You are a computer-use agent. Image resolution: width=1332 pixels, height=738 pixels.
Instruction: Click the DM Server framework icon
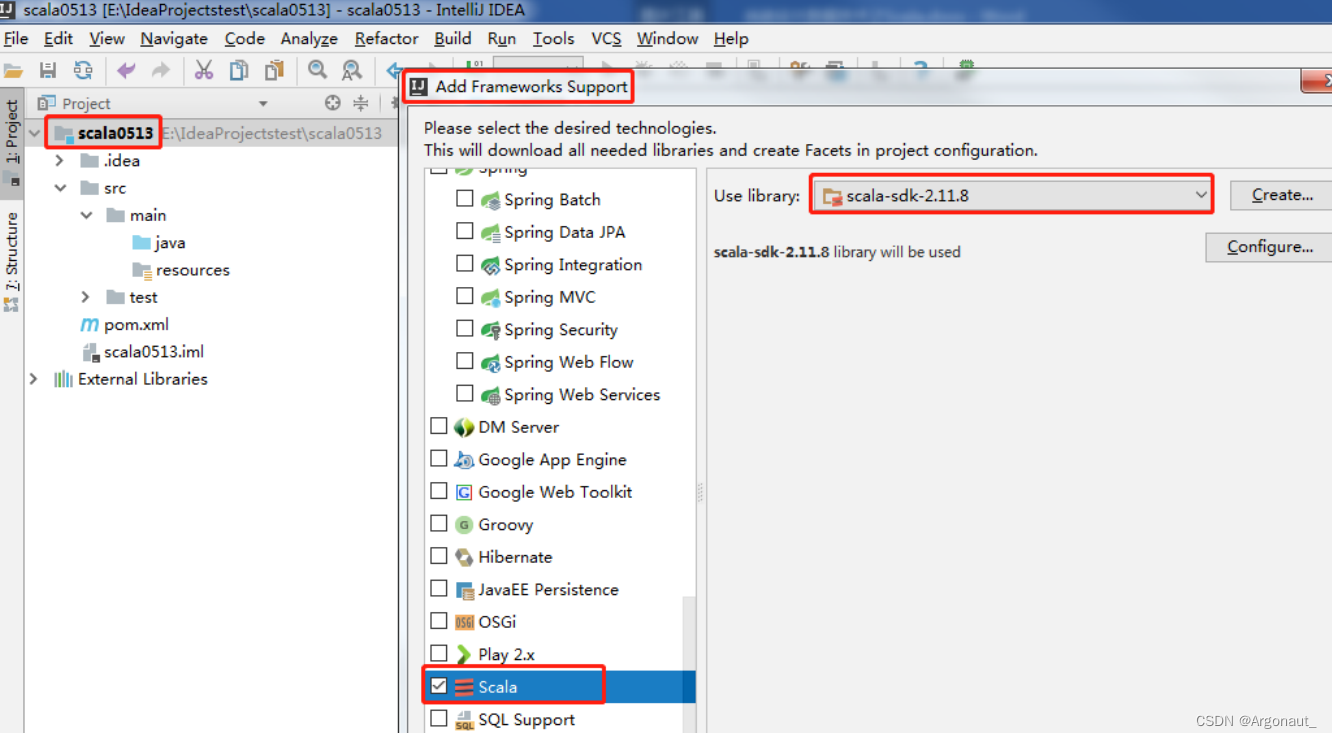464,427
